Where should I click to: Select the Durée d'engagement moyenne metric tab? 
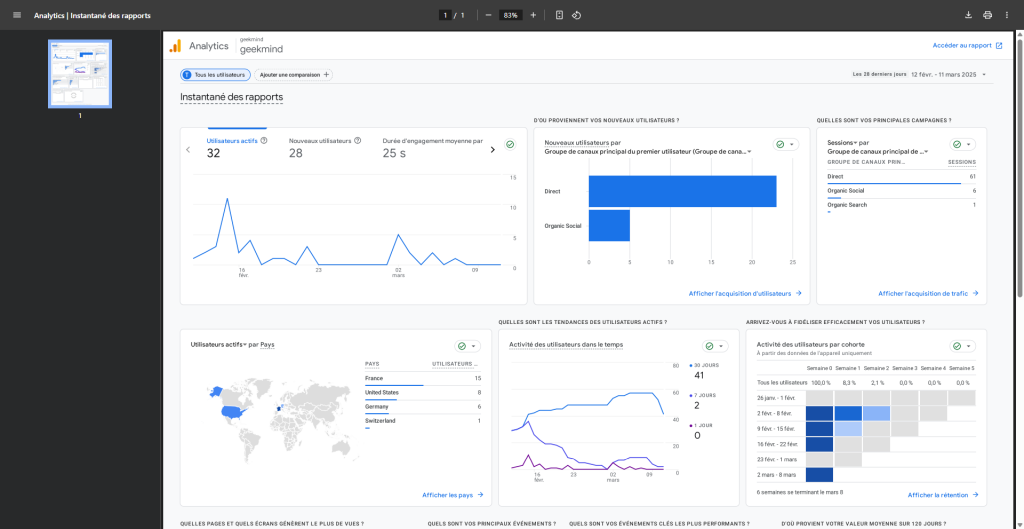(x=432, y=147)
